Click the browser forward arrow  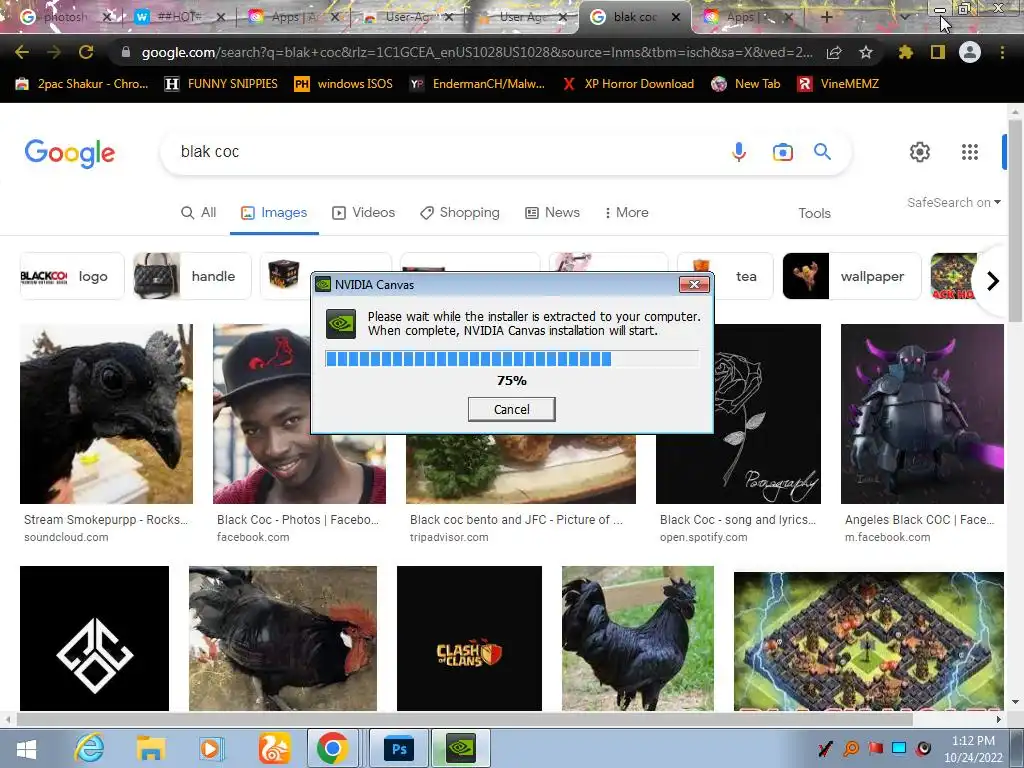(54, 52)
